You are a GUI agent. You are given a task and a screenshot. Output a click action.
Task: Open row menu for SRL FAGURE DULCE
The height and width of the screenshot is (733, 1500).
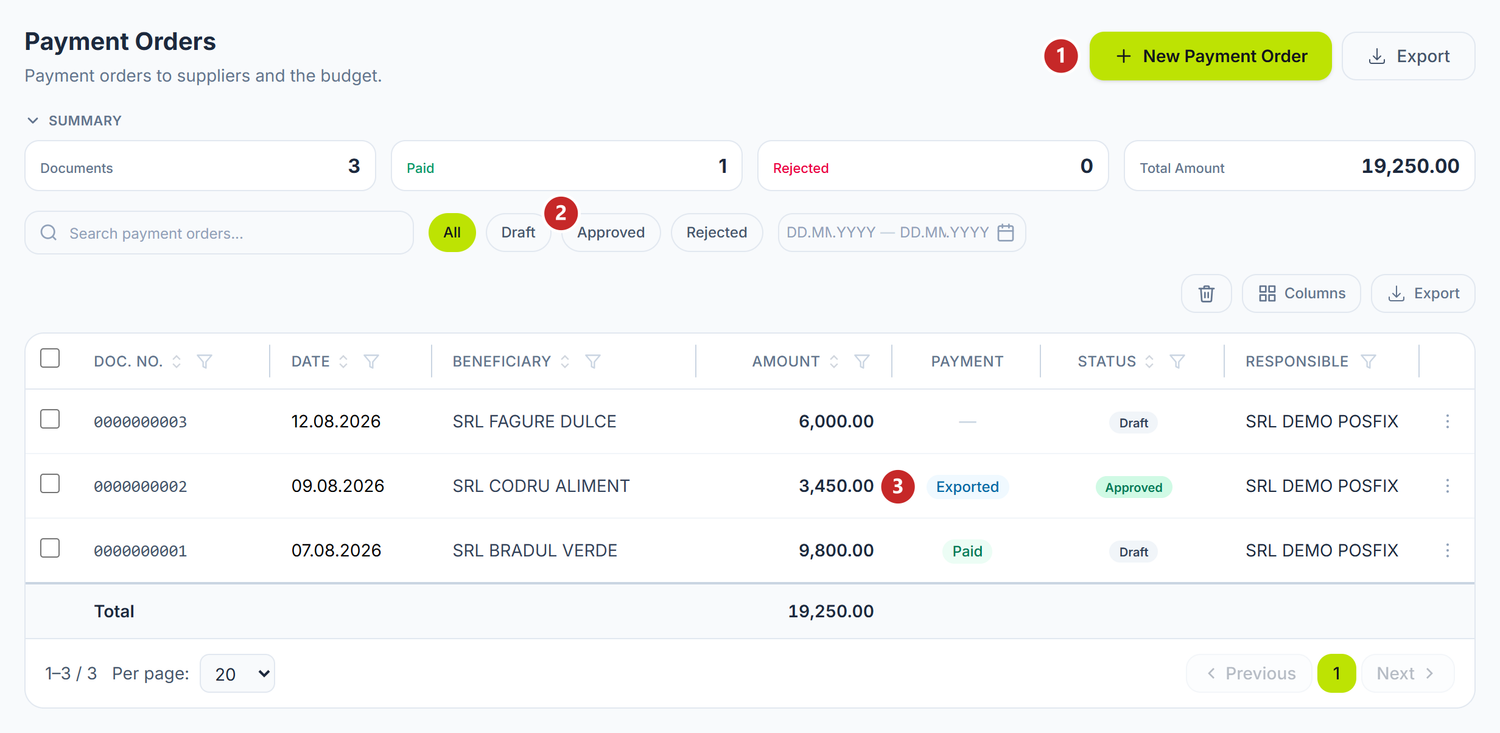point(1447,422)
